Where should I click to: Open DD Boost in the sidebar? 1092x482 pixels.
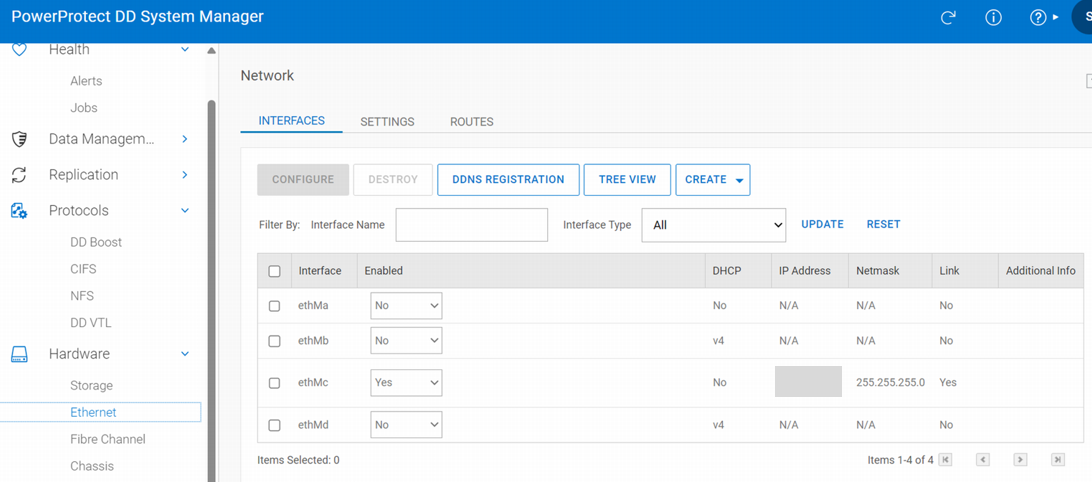[96, 242]
